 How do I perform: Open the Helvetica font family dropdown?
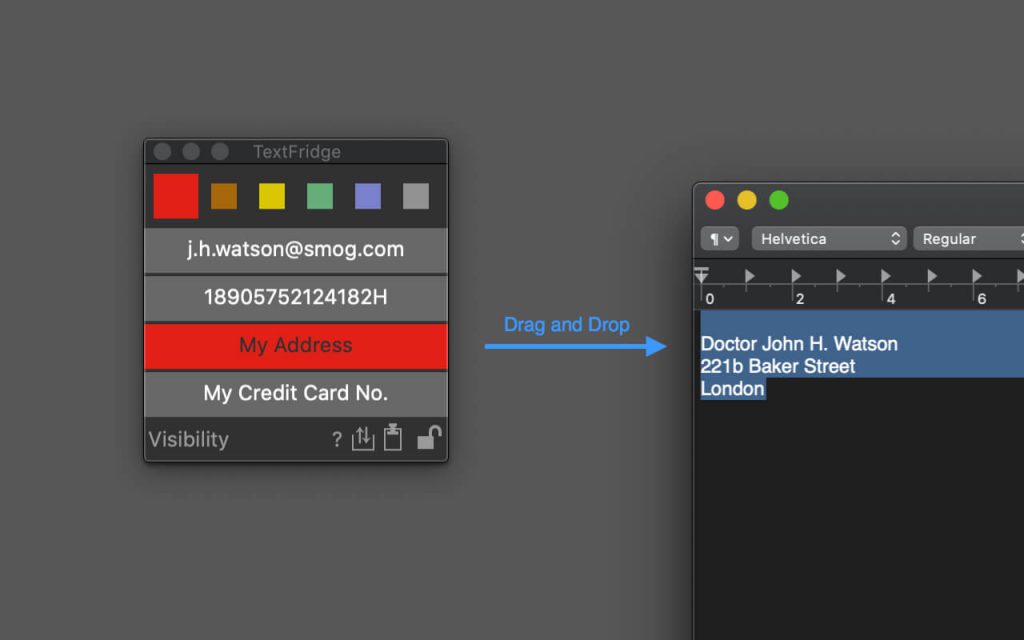coord(829,239)
